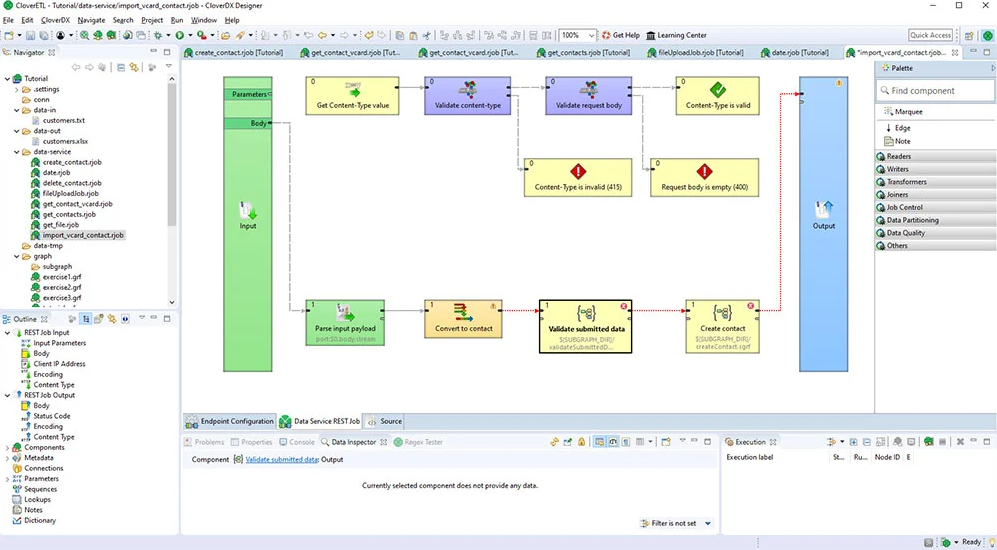997x550 pixels.
Task: Switch to create_contact.rjob editor tab
Action: pos(234,53)
